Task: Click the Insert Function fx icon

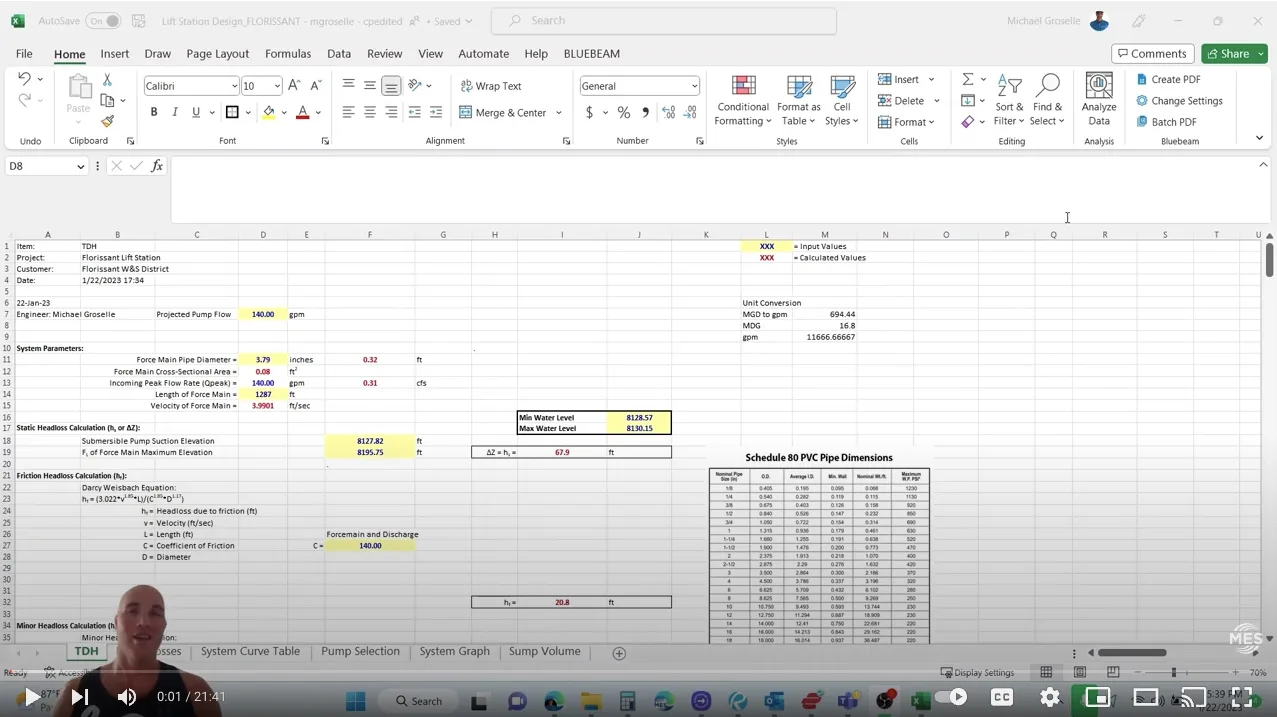Action: coord(157,166)
